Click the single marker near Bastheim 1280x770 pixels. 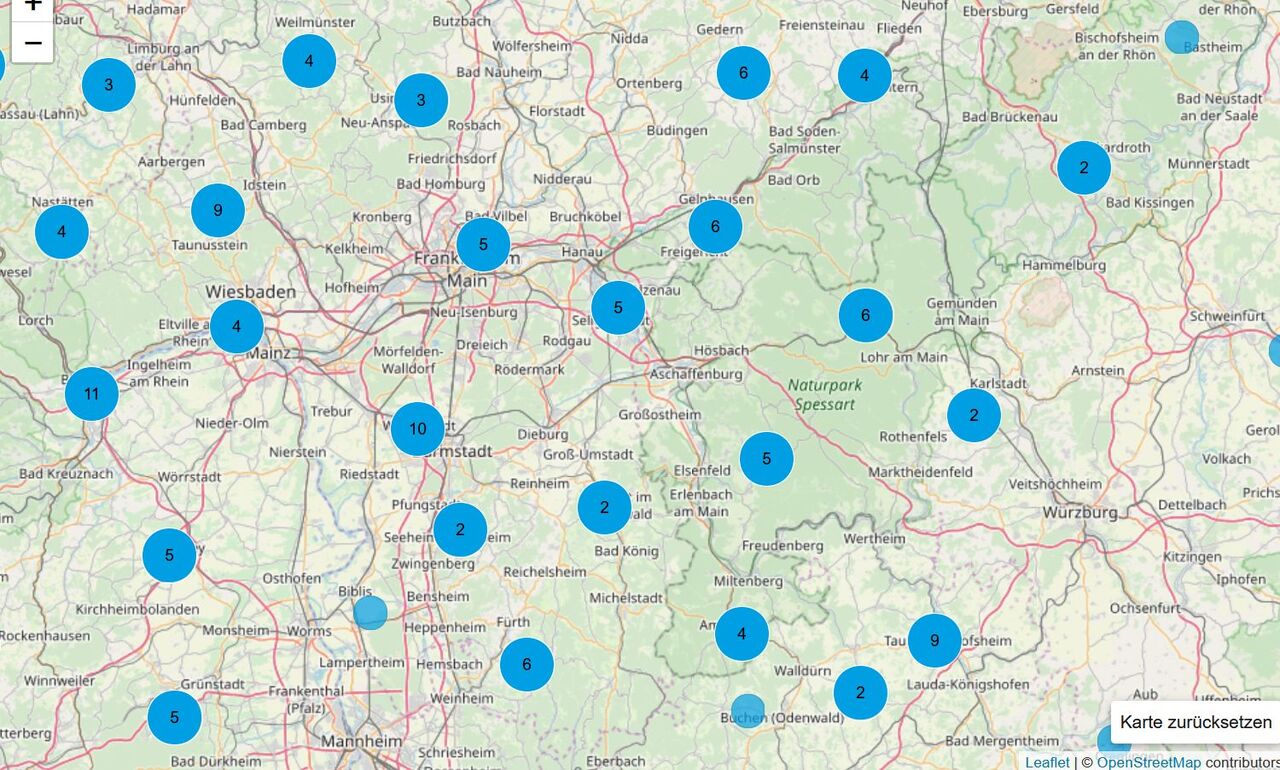coord(1182,37)
